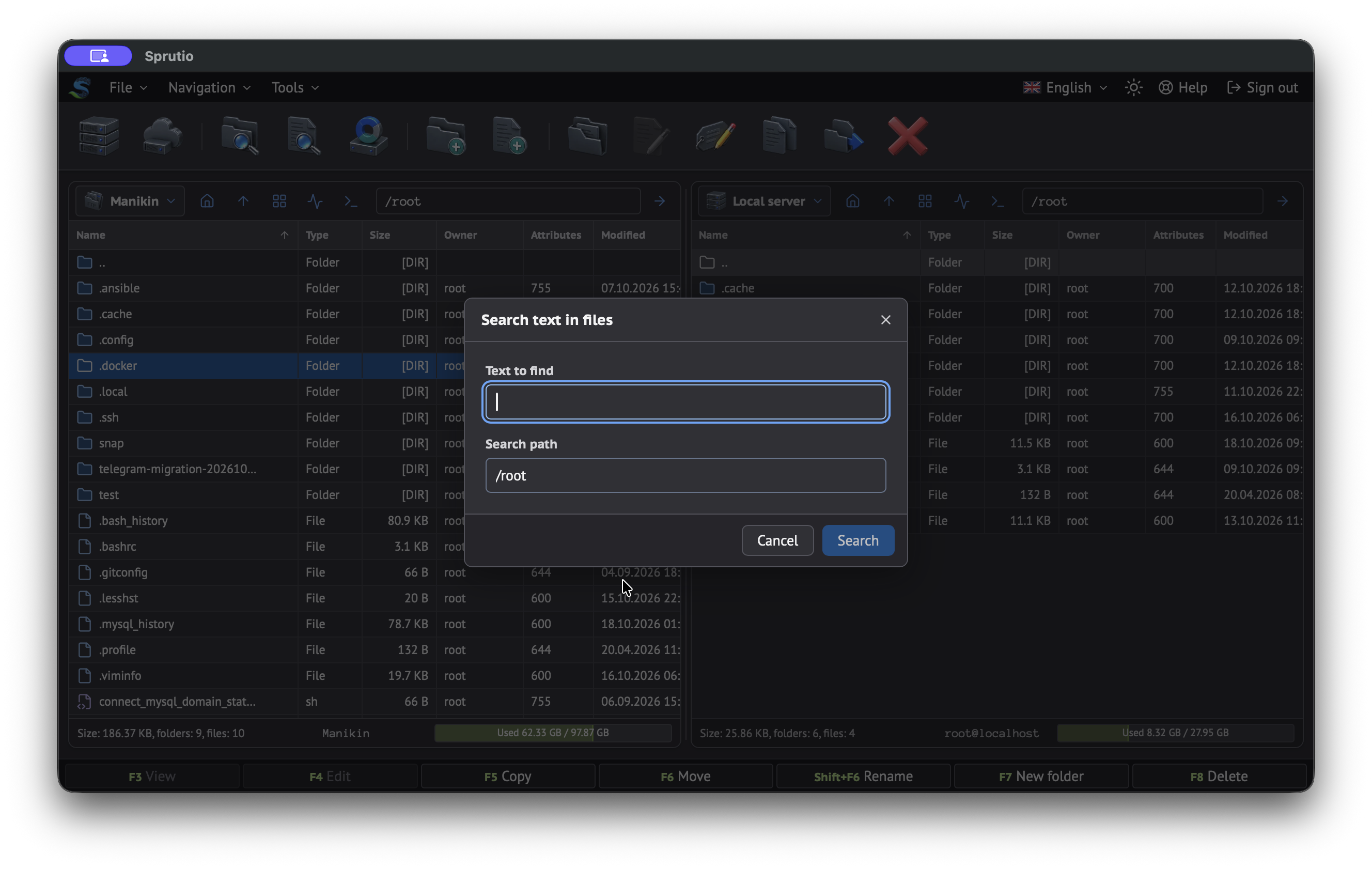This screenshot has height=869, width=1372.
Task: Click up-directory arrow in Local server panel
Action: pyautogui.click(x=889, y=201)
